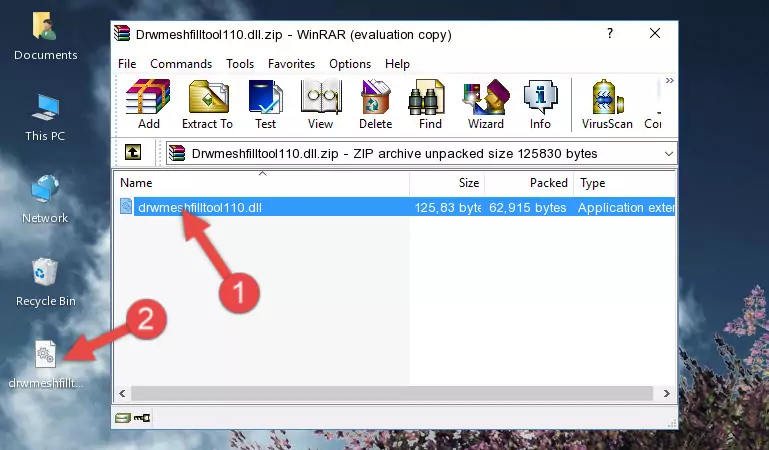Run the Test archive tool
Image resolution: width=769 pixels, height=450 pixels.
point(265,104)
